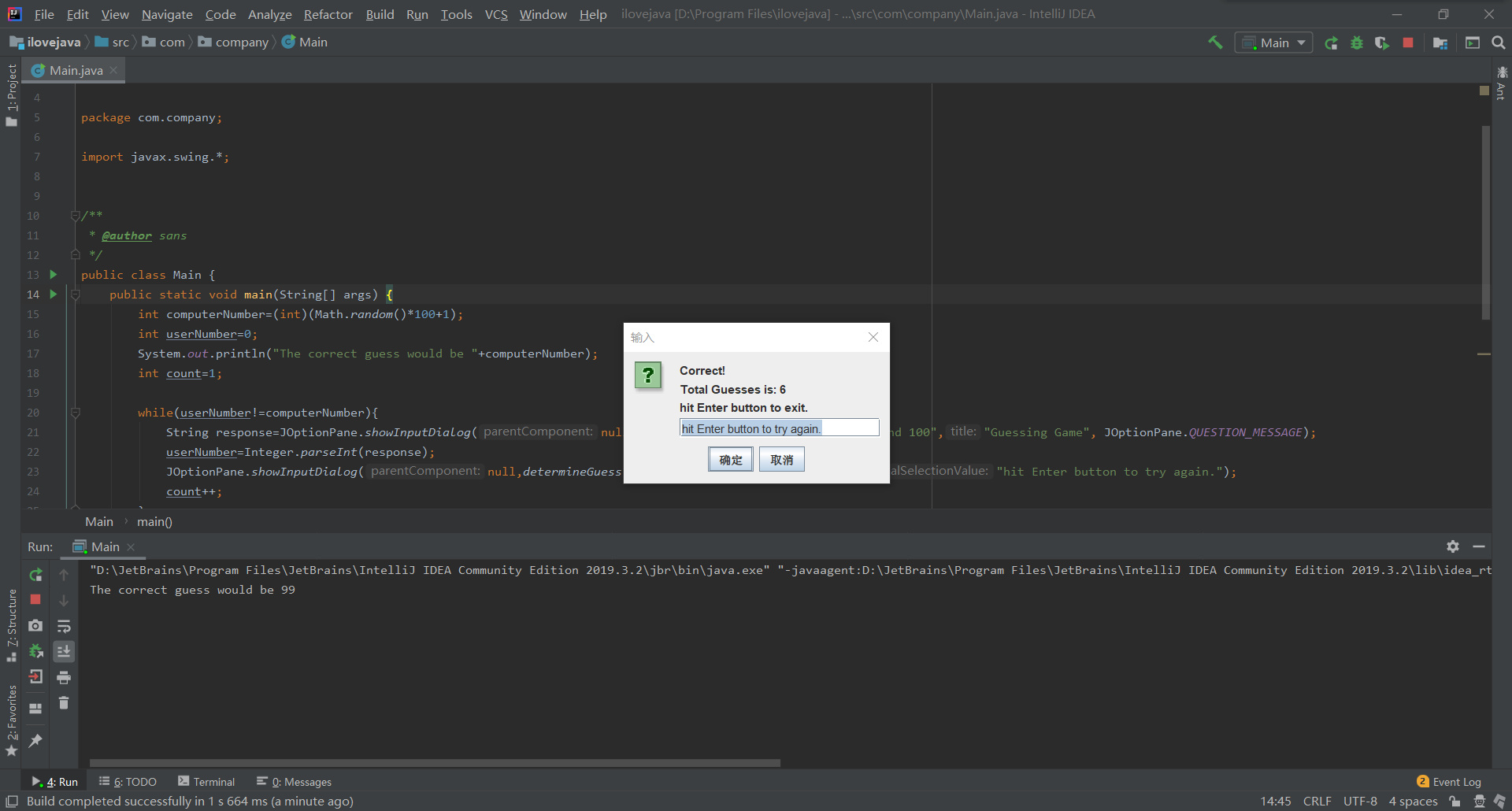Open the 0: Messages tool window
Screen dimensions: 1512x811
point(294,782)
